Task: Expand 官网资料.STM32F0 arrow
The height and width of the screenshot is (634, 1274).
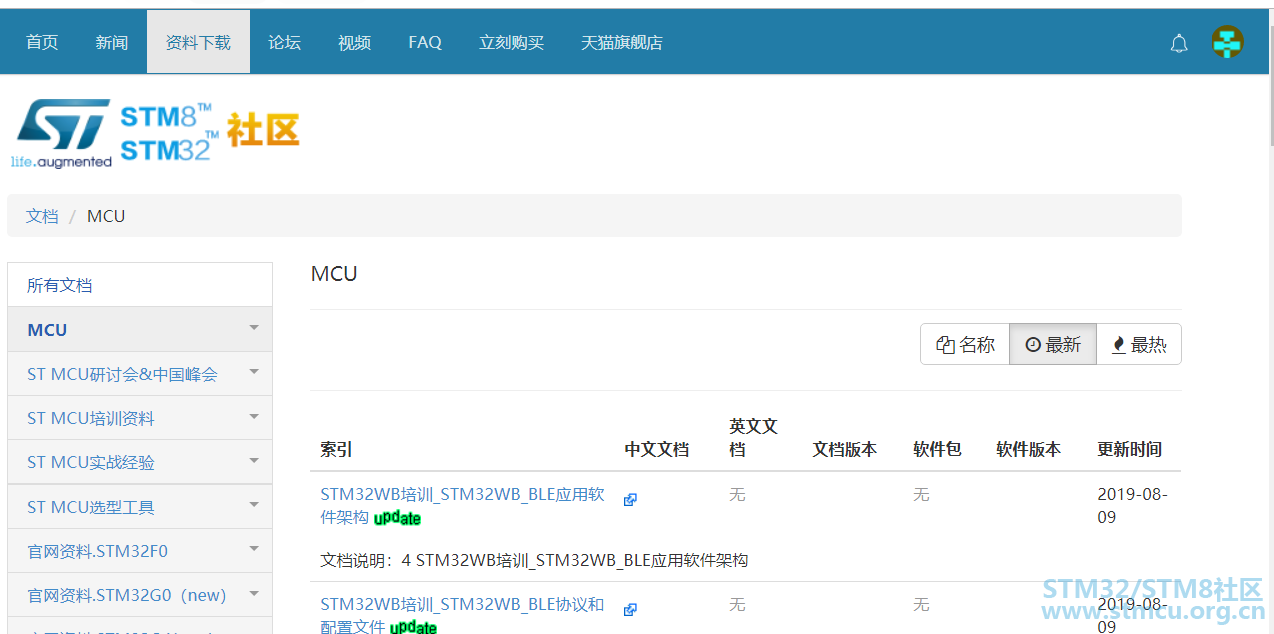Action: click(x=254, y=549)
